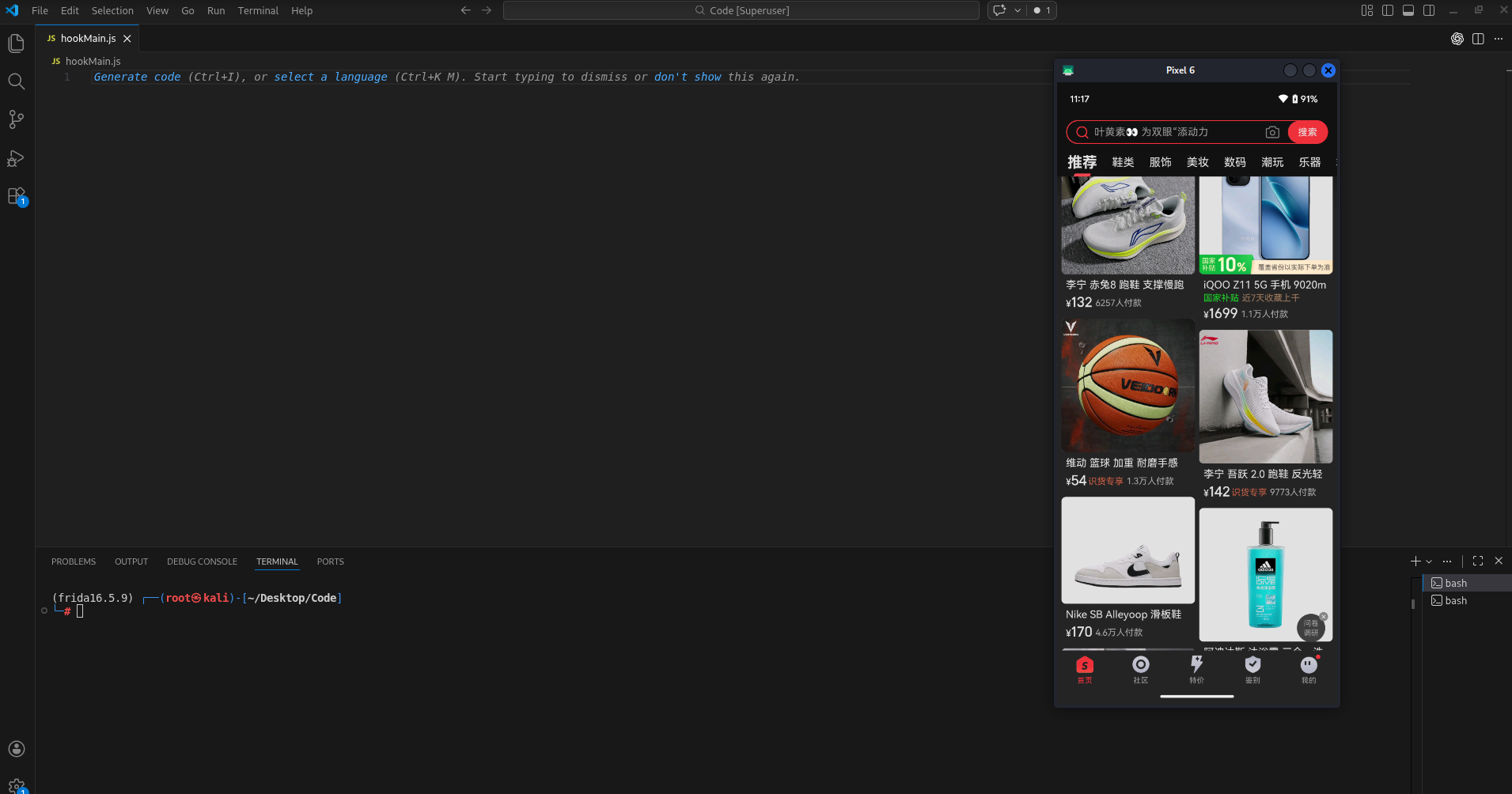Click the "don't show" link in the editor hint
The width and height of the screenshot is (1512, 794).
688,77
